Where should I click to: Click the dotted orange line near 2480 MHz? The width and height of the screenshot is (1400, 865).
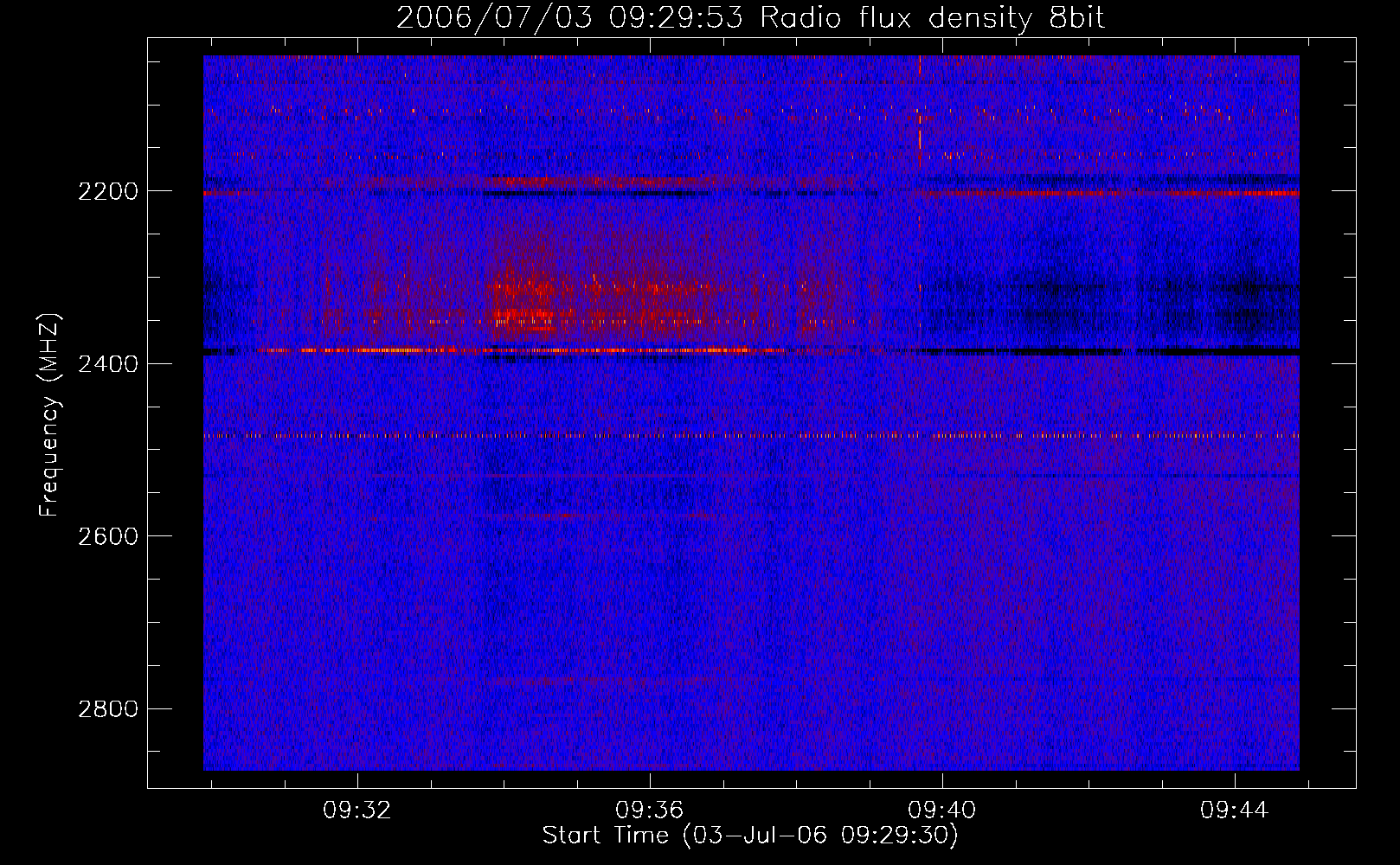click(751, 436)
